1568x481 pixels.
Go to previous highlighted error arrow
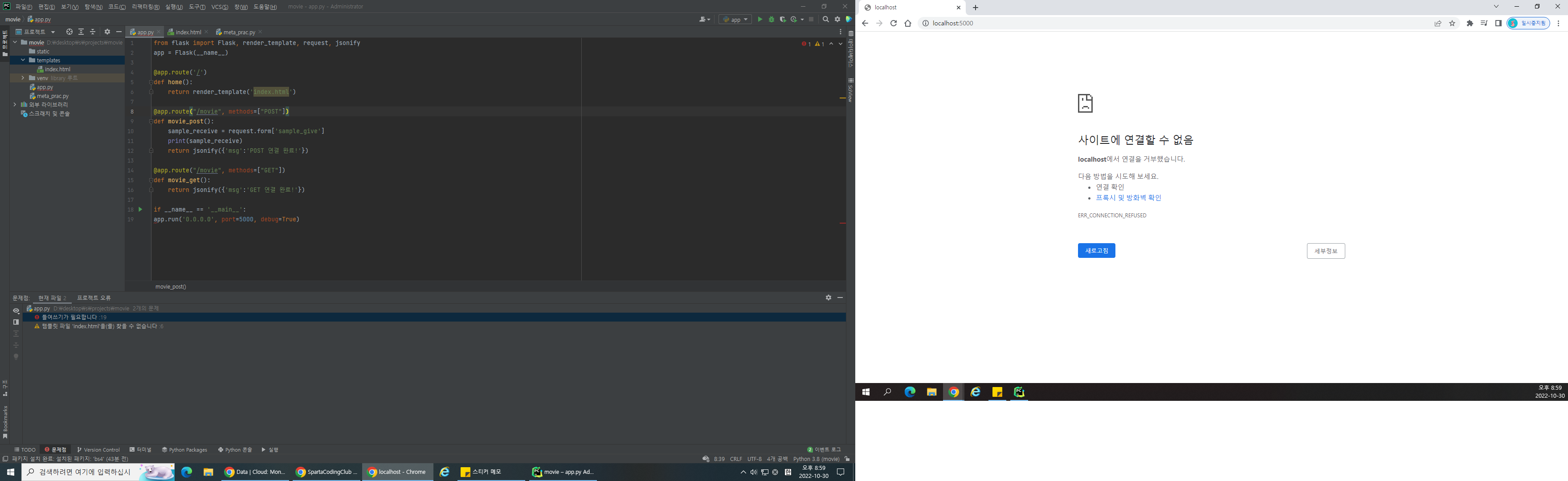click(831, 44)
